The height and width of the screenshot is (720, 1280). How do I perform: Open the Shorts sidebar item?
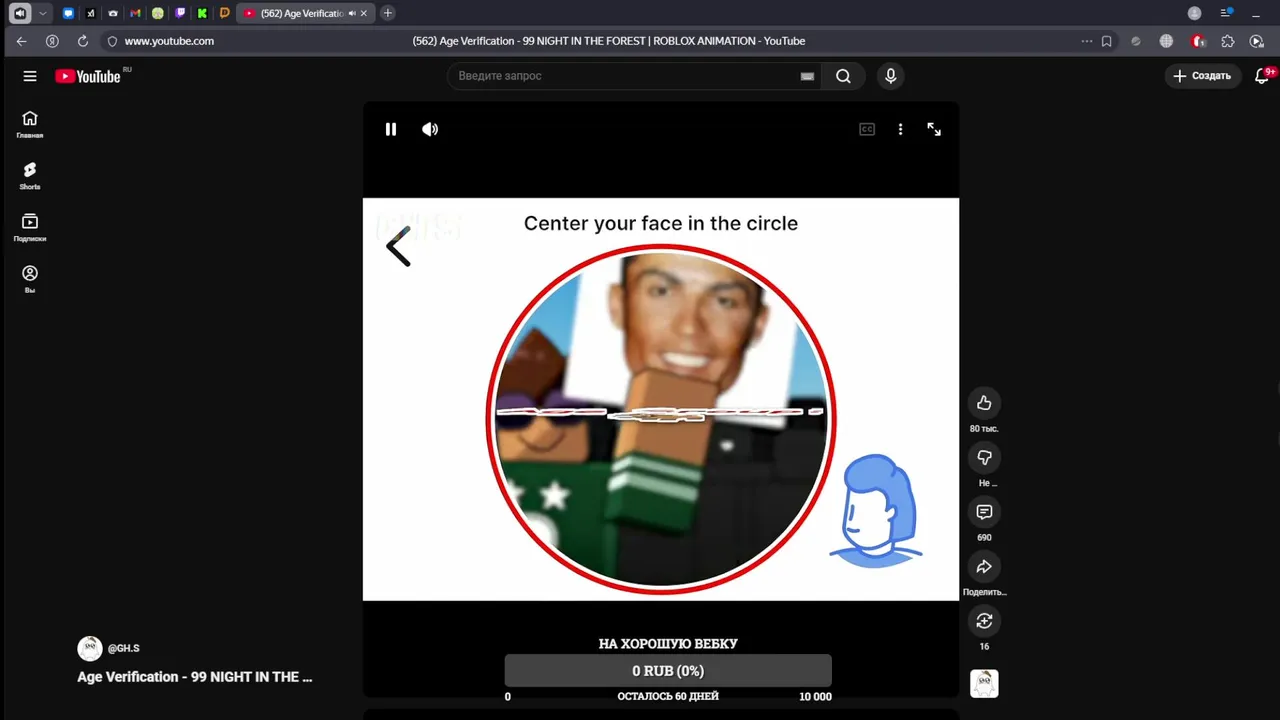[x=30, y=176]
